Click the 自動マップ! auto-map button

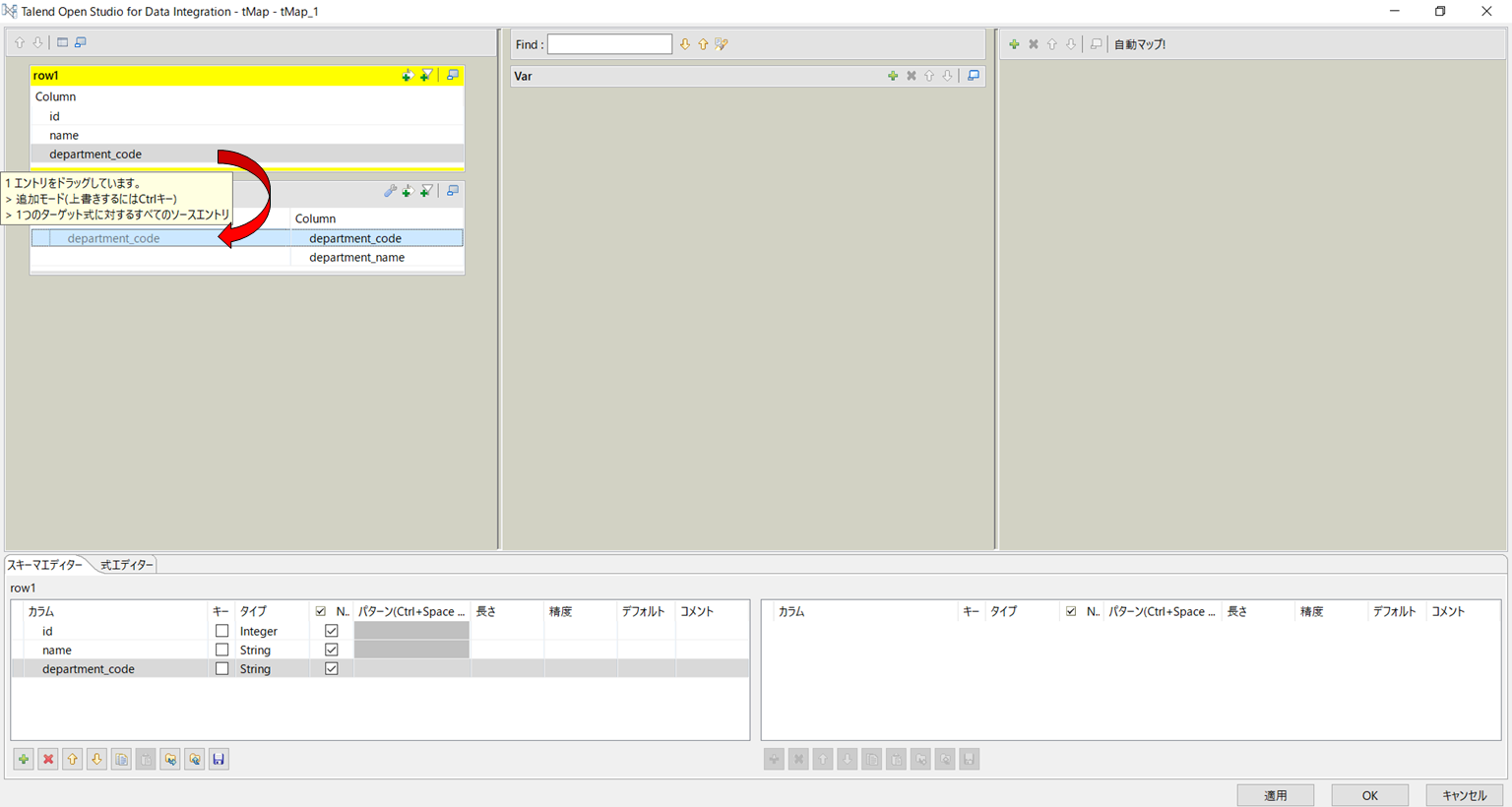click(1139, 43)
